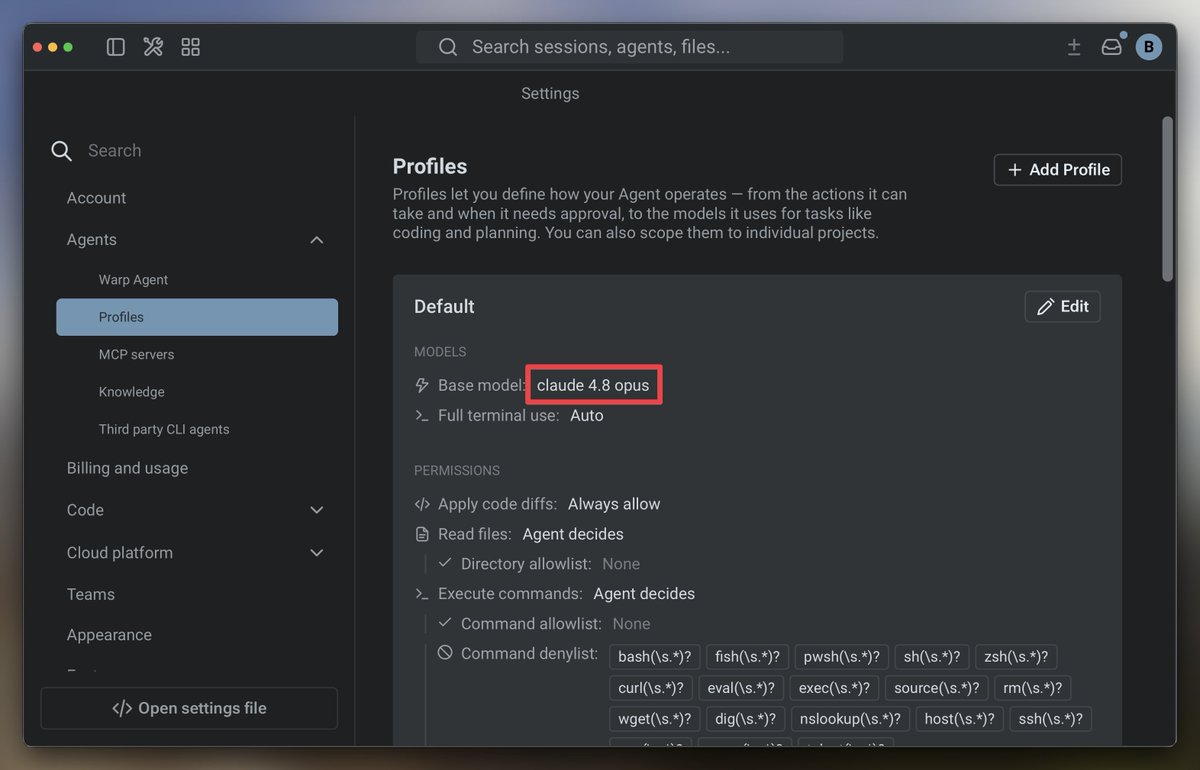Click the bash(\s.*)? denylist chip
The image size is (1200, 770).
(654, 657)
